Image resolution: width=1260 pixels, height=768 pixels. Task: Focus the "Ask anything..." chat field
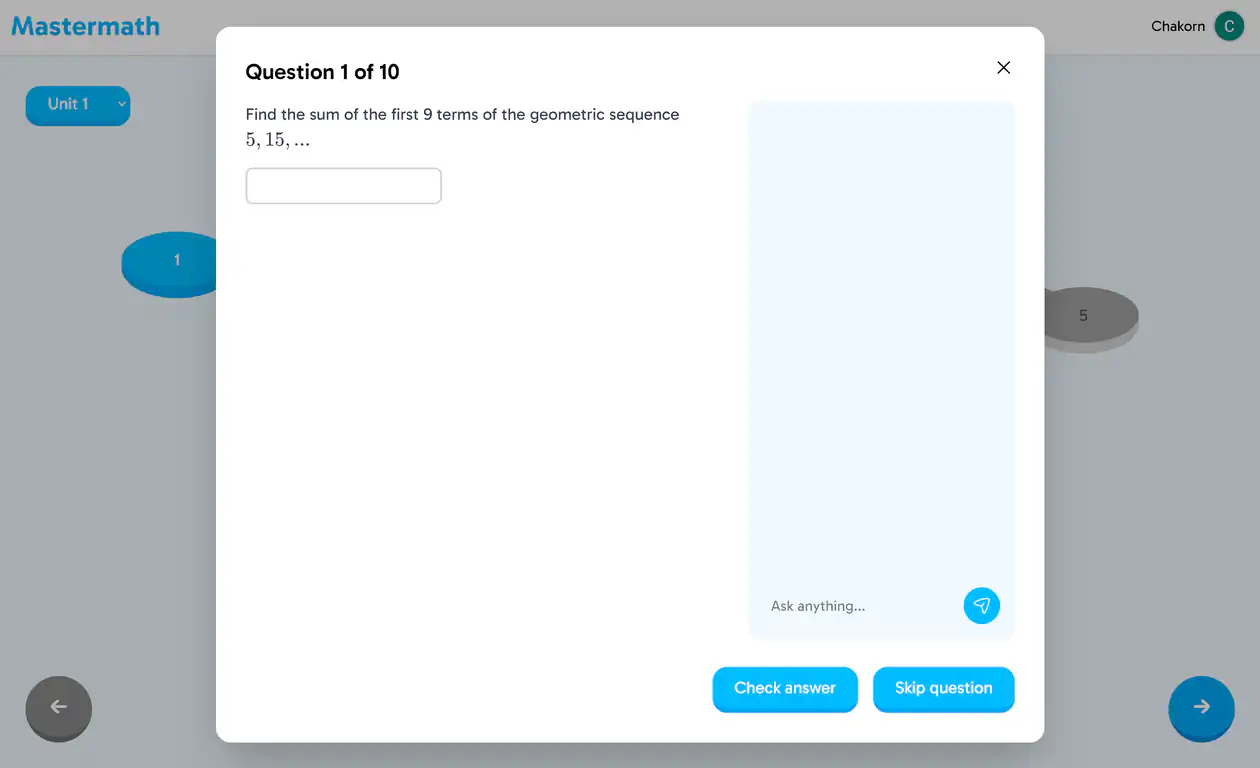[860, 606]
